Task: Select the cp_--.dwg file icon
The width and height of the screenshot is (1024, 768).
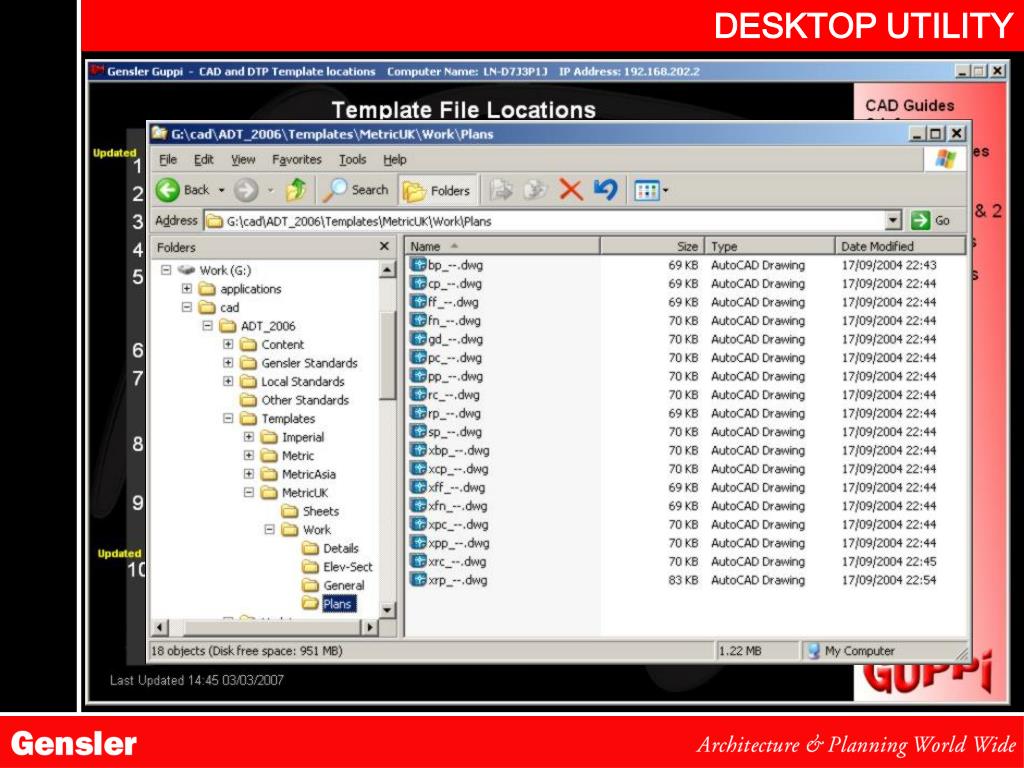Action: pyautogui.click(x=418, y=283)
